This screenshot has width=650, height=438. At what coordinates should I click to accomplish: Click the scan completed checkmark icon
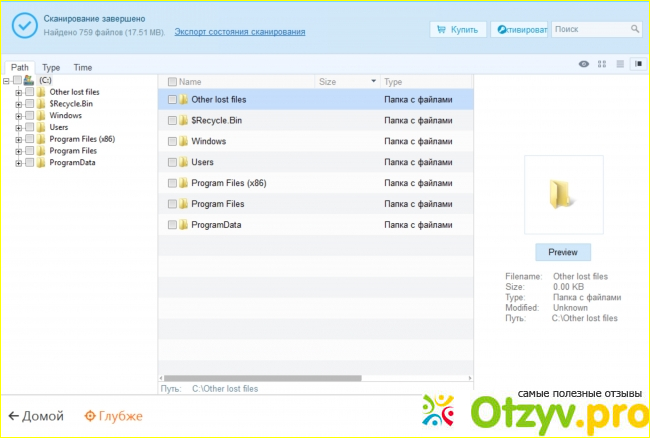21,24
